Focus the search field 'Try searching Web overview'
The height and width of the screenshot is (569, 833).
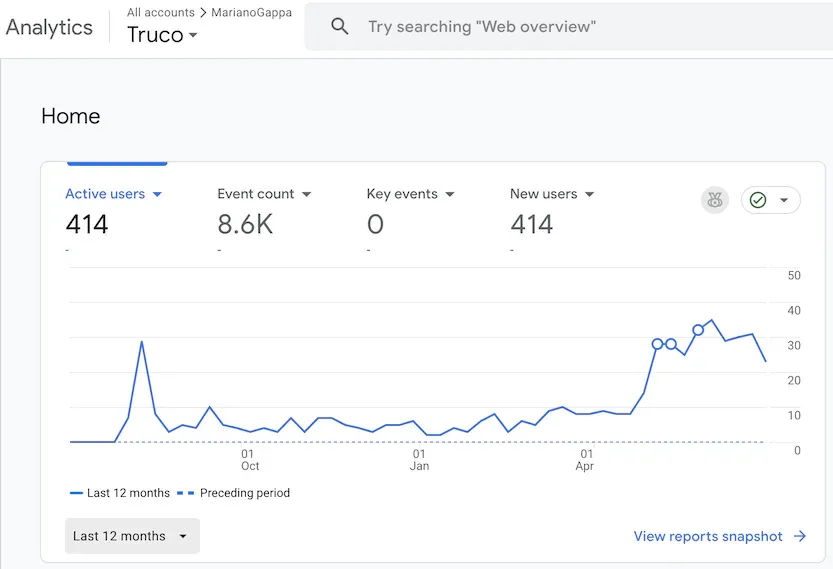point(568,27)
